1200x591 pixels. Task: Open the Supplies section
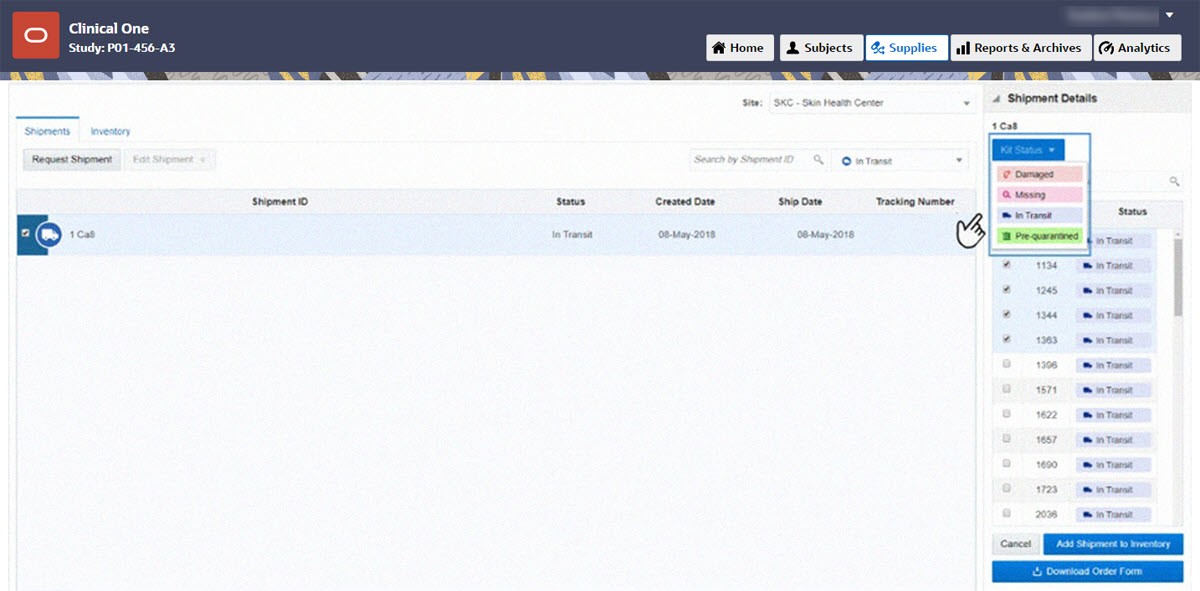(x=906, y=48)
